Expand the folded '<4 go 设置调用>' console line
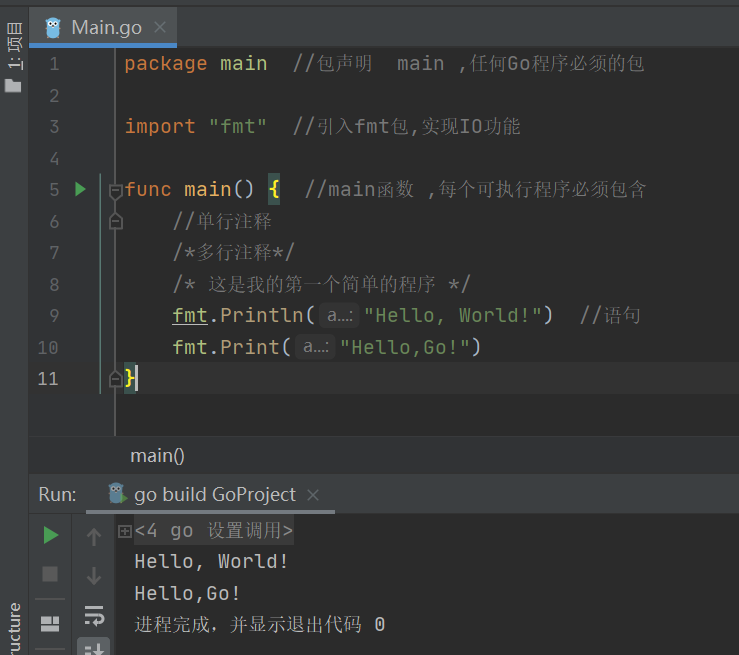The image size is (739, 655). (x=125, y=532)
